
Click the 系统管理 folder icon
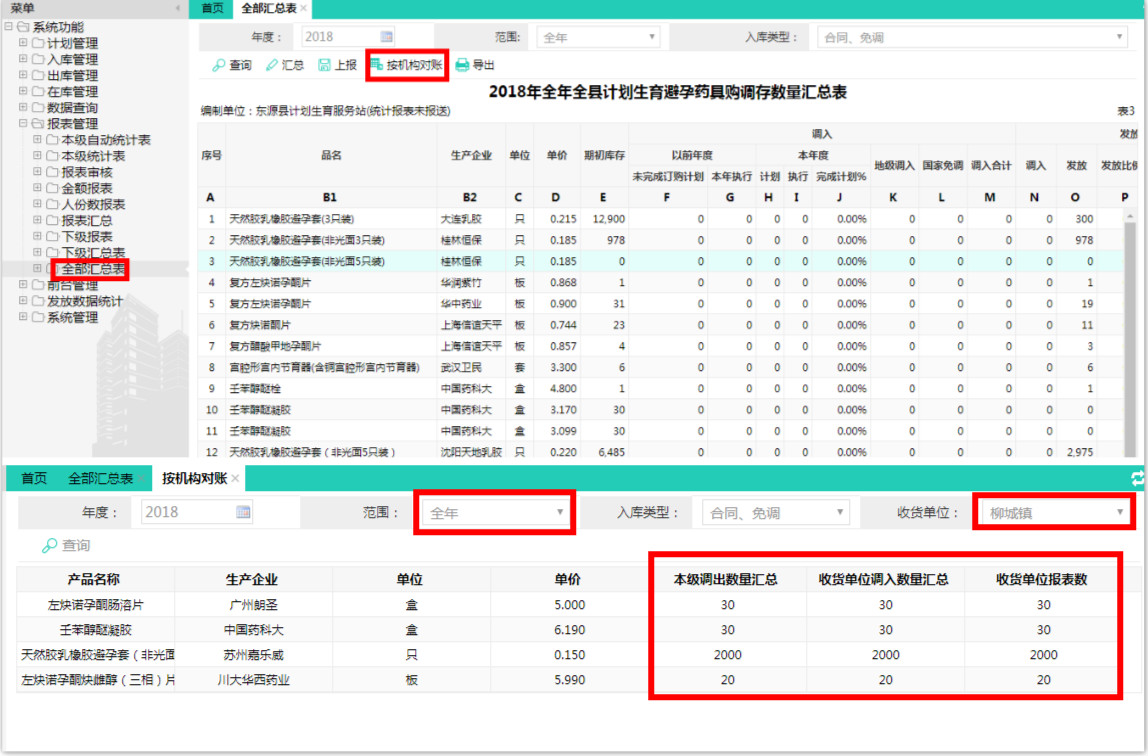pos(38,317)
